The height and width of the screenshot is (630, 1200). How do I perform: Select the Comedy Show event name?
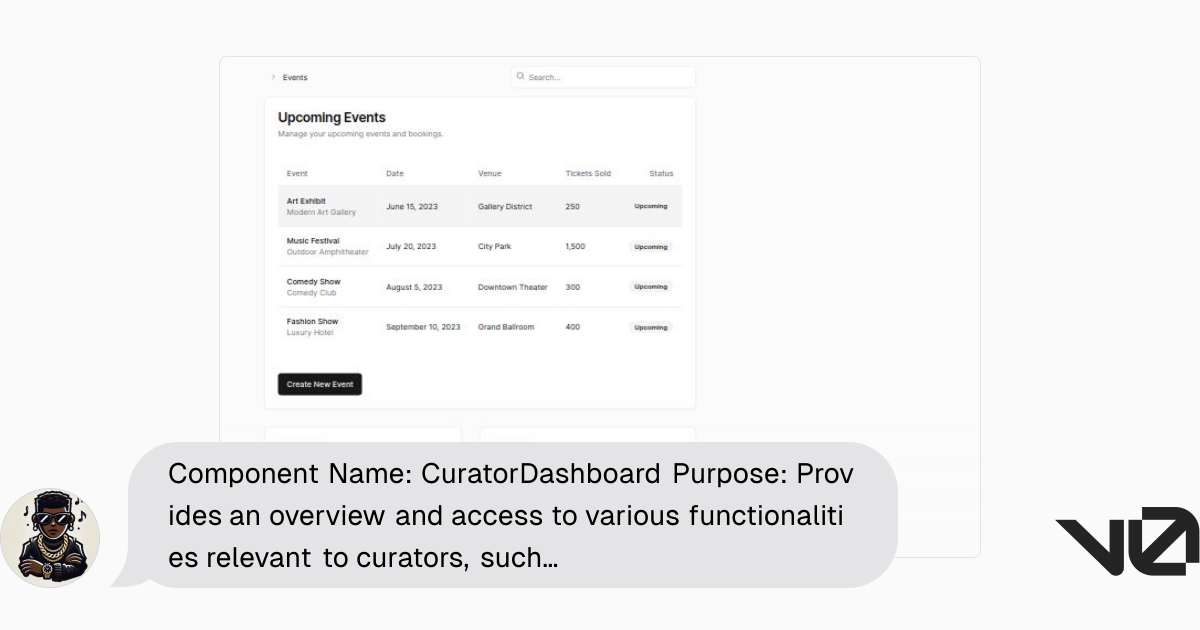pos(314,282)
